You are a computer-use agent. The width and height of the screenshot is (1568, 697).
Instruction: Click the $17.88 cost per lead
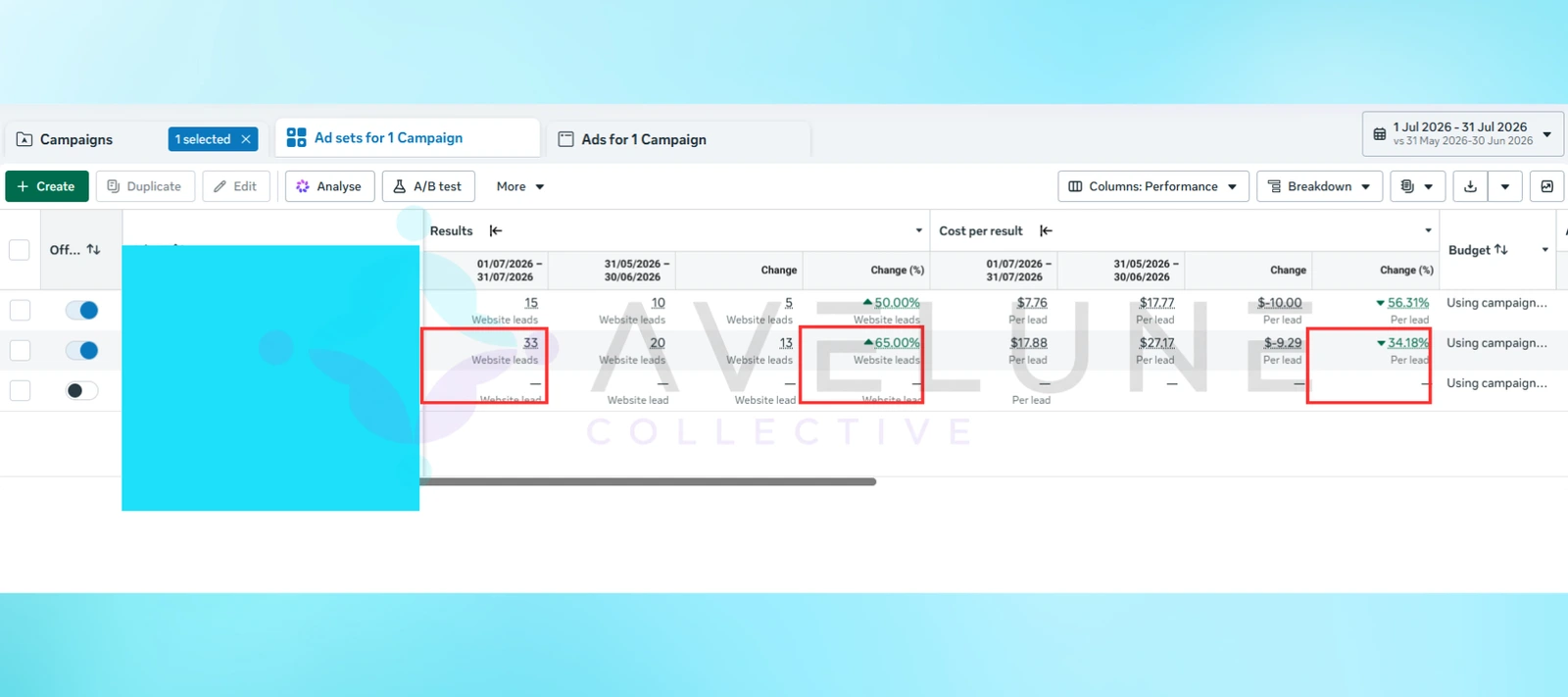(x=1029, y=343)
